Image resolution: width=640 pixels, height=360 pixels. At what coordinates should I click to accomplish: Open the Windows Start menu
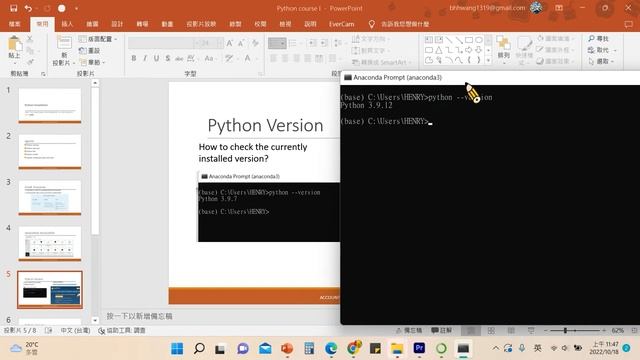tap(177, 349)
